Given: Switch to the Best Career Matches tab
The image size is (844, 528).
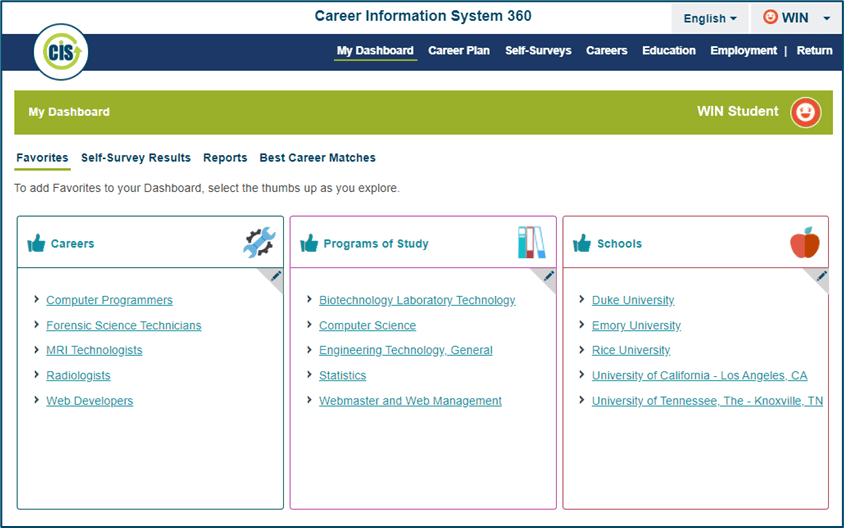Looking at the screenshot, I should click(x=317, y=158).
